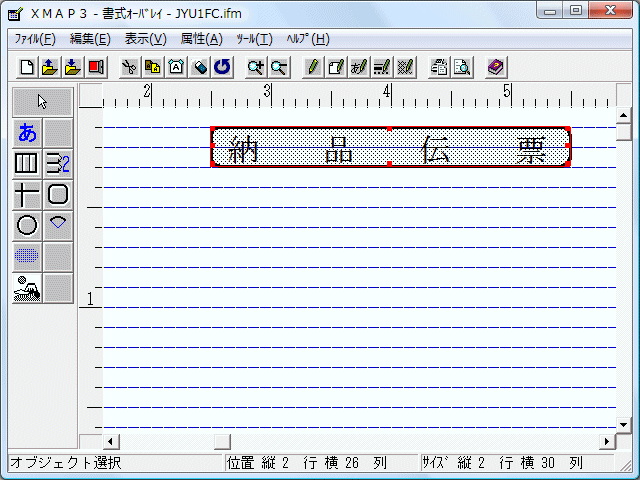Open the purple help book icon

point(496,67)
